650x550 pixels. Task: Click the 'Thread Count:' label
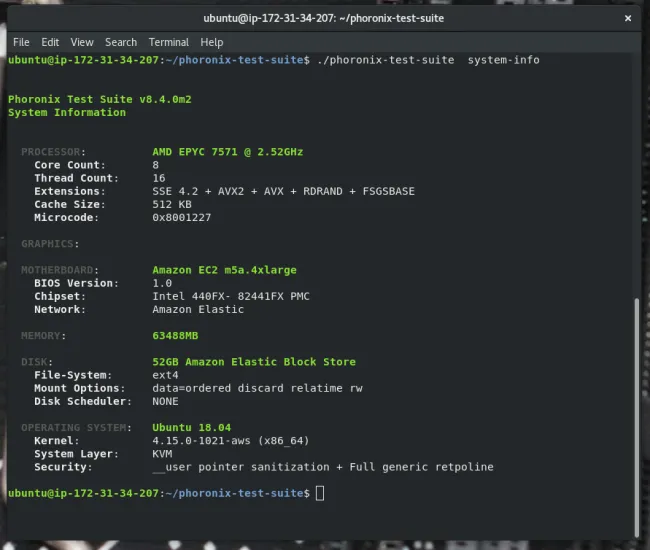pos(77,178)
